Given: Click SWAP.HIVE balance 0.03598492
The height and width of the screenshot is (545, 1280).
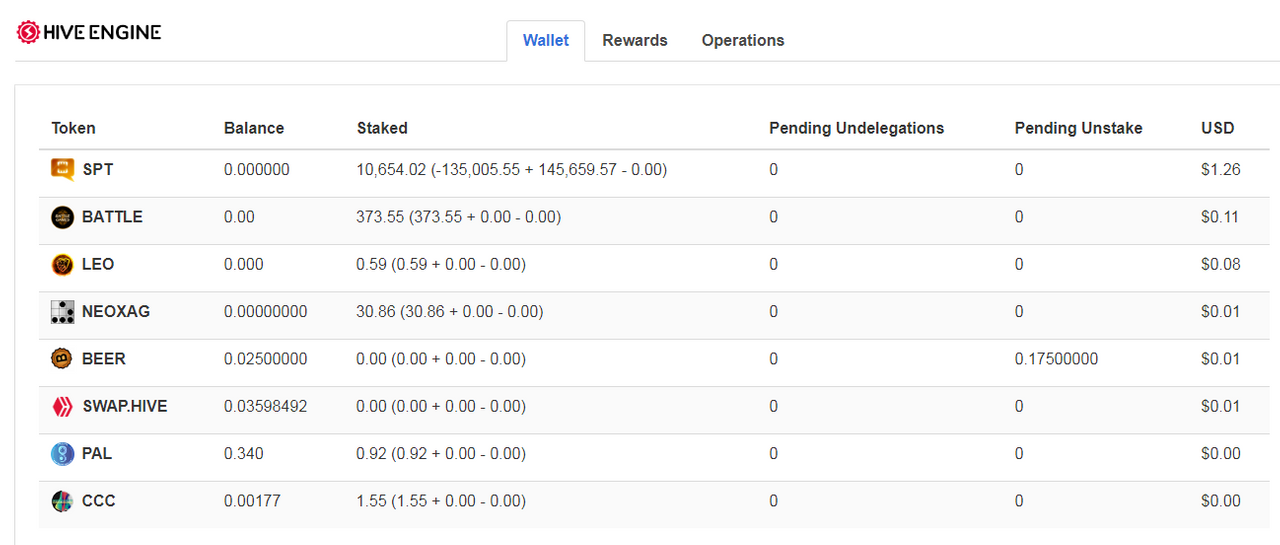Looking at the screenshot, I should pyautogui.click(x=266, y=406).
